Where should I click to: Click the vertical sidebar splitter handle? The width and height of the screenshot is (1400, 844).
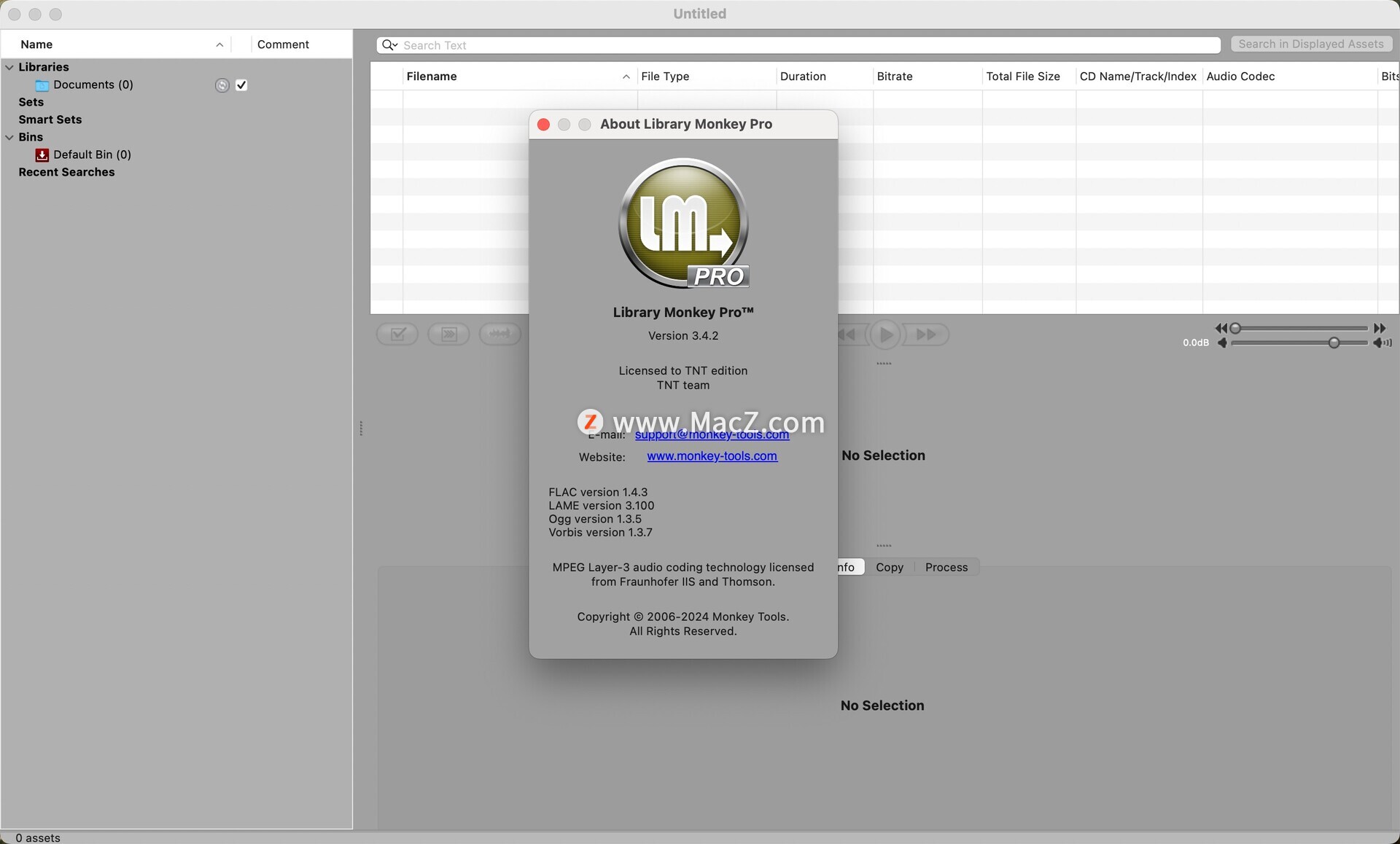[x=361, y=429]
